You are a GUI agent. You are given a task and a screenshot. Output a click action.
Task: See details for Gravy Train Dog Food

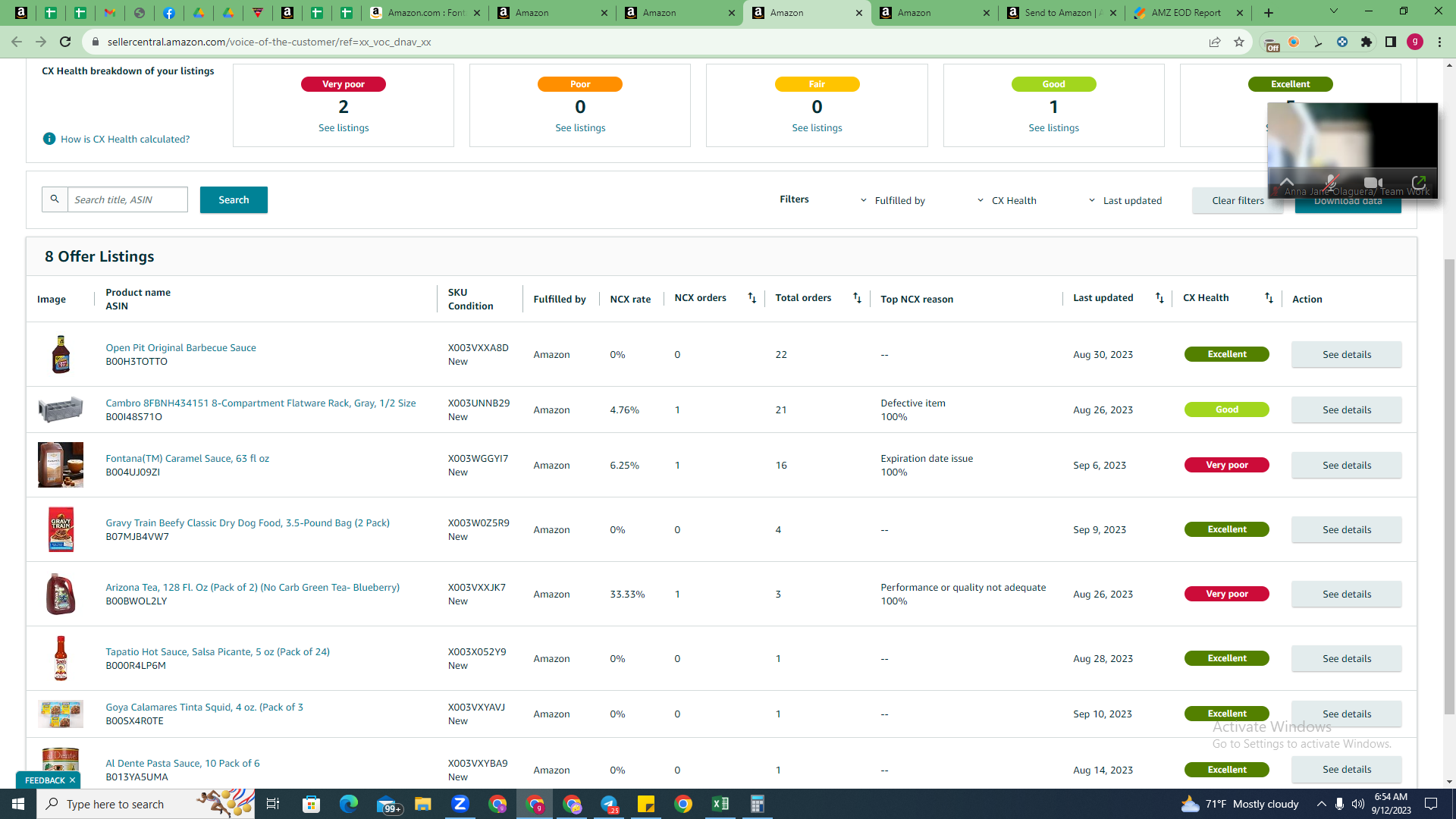coord(1347,529)
